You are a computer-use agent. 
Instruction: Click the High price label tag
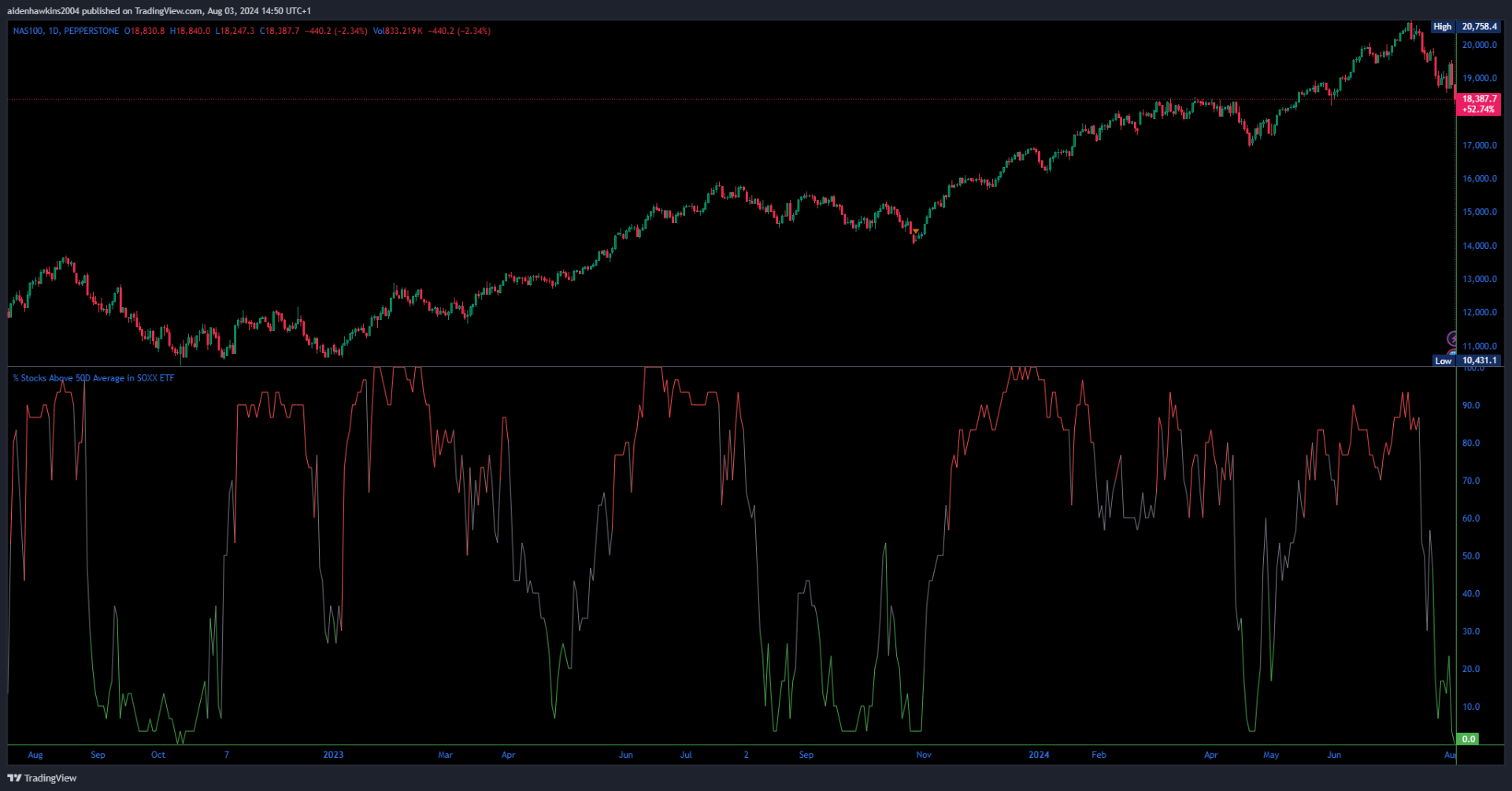(x=1442, y=27)
